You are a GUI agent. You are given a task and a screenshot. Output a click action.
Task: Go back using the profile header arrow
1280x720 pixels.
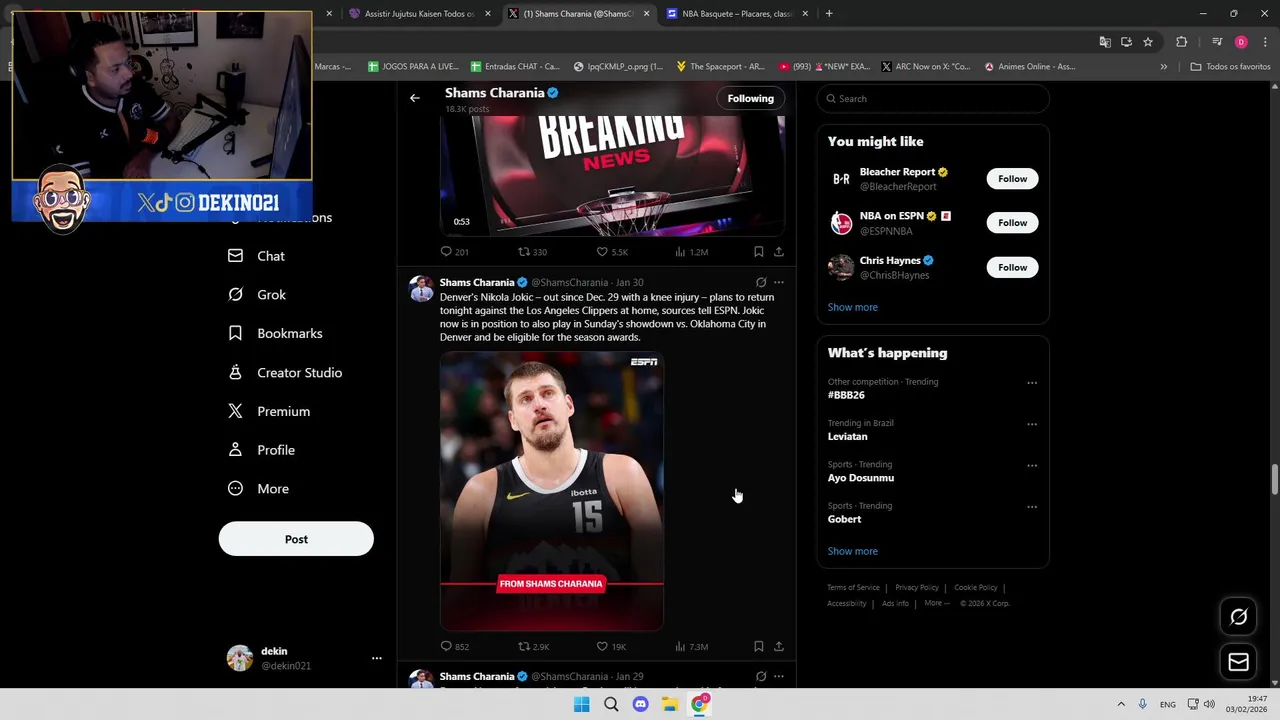(415, 98)
